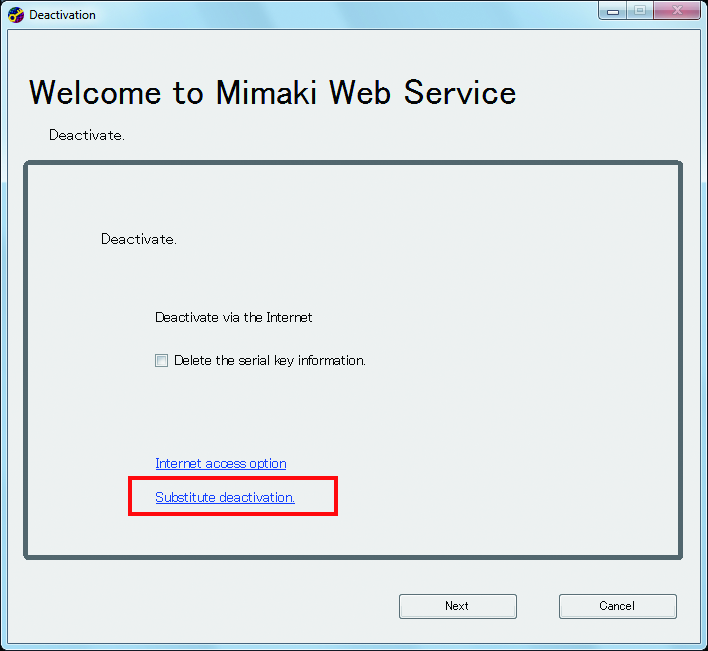Click the 'Deactivate.' subtitle under the heading
Image resolution: width=708 pixels, height=651 pixels.
pyautogui.click(x=86, y=135)
